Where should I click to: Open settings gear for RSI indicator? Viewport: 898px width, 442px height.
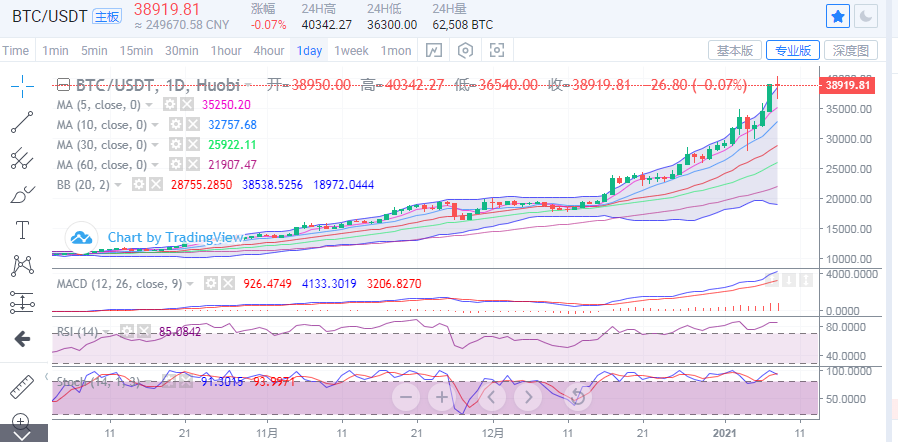[127, 331]
